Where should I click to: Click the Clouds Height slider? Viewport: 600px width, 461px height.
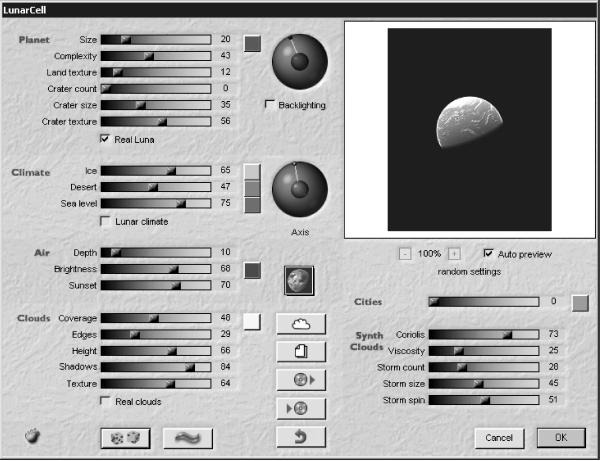156,351
